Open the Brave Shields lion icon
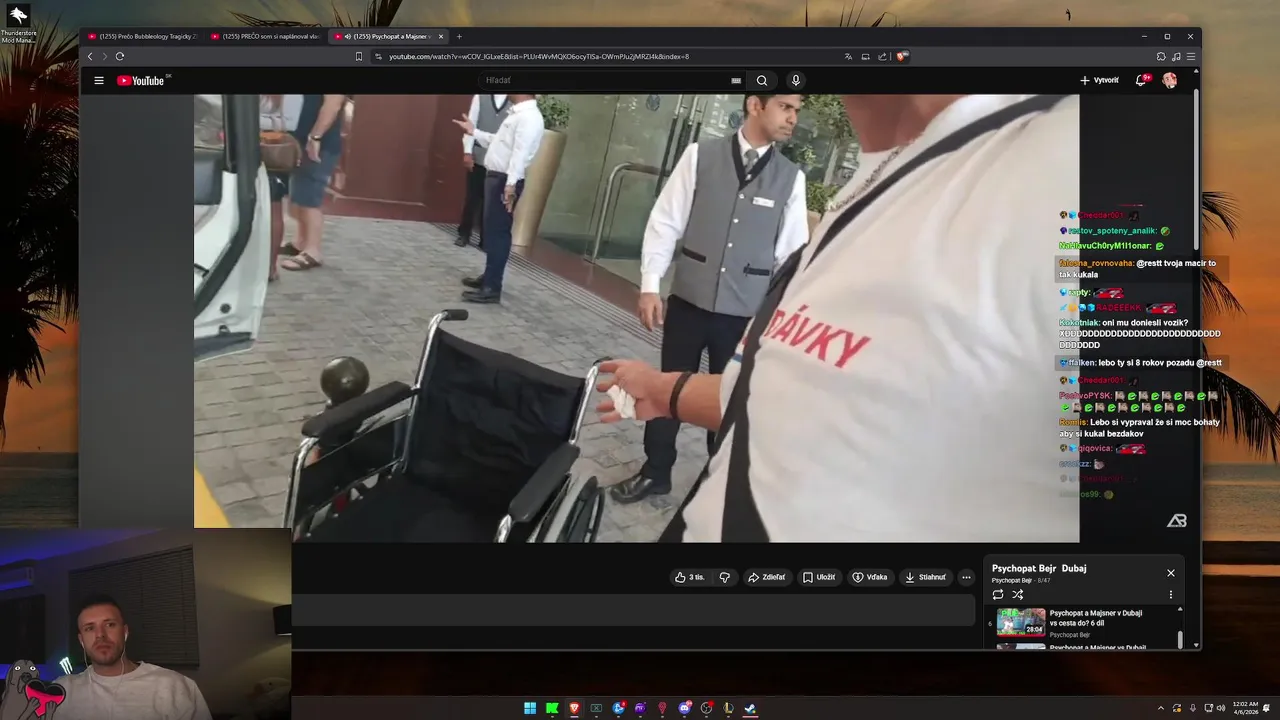The image size is (1280, 720). 901,56
